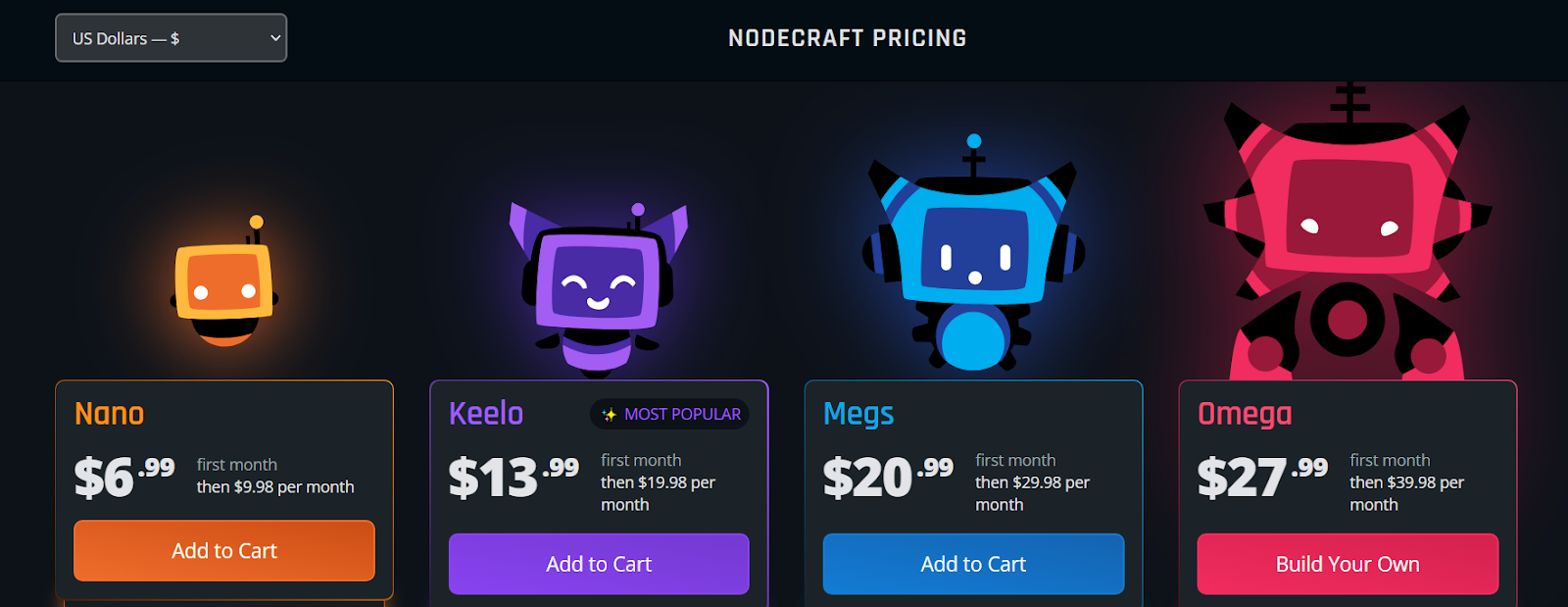Click the $6.99 Nano price
Image resolution: width=1568 pixels, height=607 pixels.
pyautogui.click(x=124, y=477)
